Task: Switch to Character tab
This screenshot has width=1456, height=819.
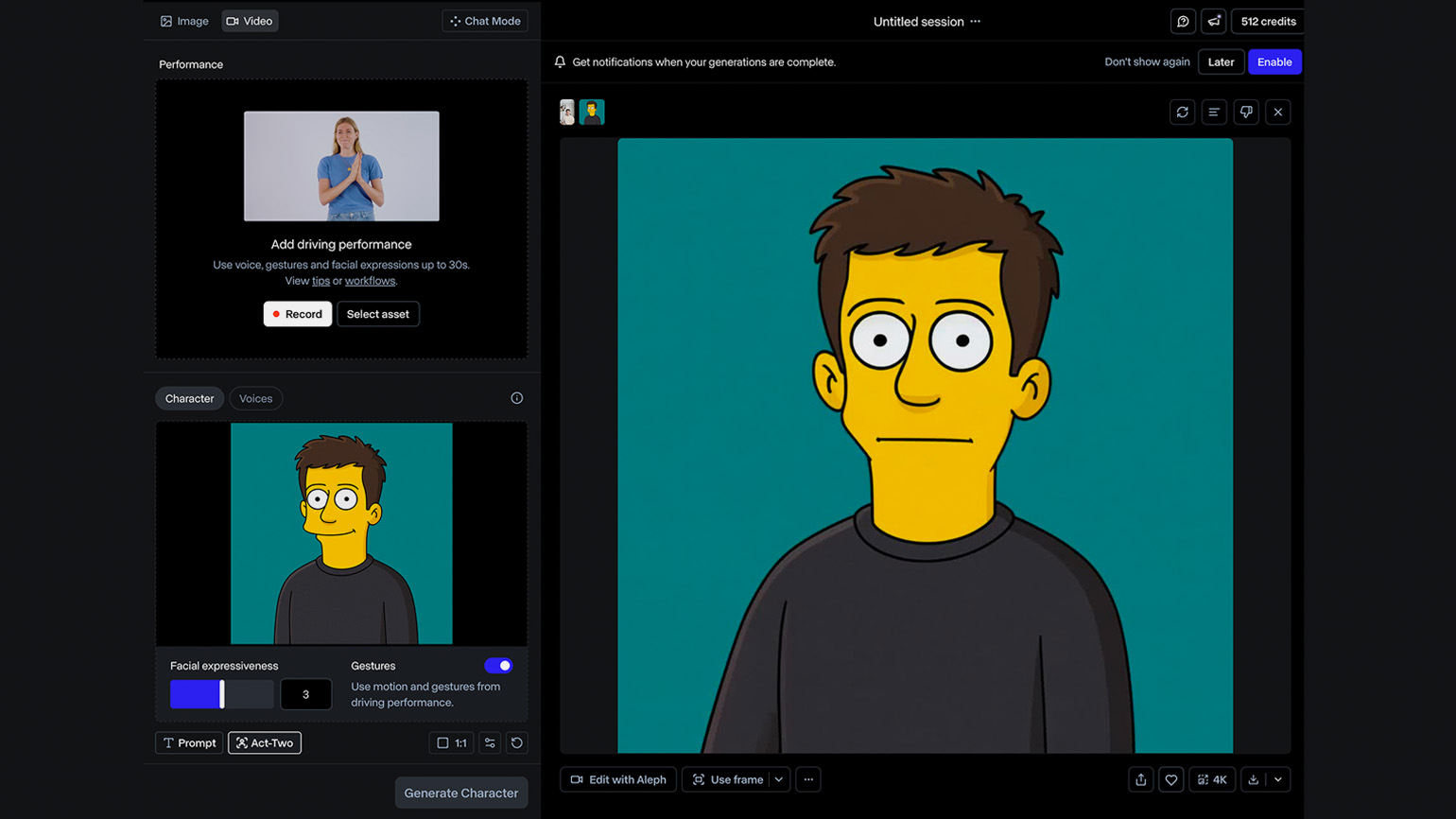Action: click(x=189, y=398)
